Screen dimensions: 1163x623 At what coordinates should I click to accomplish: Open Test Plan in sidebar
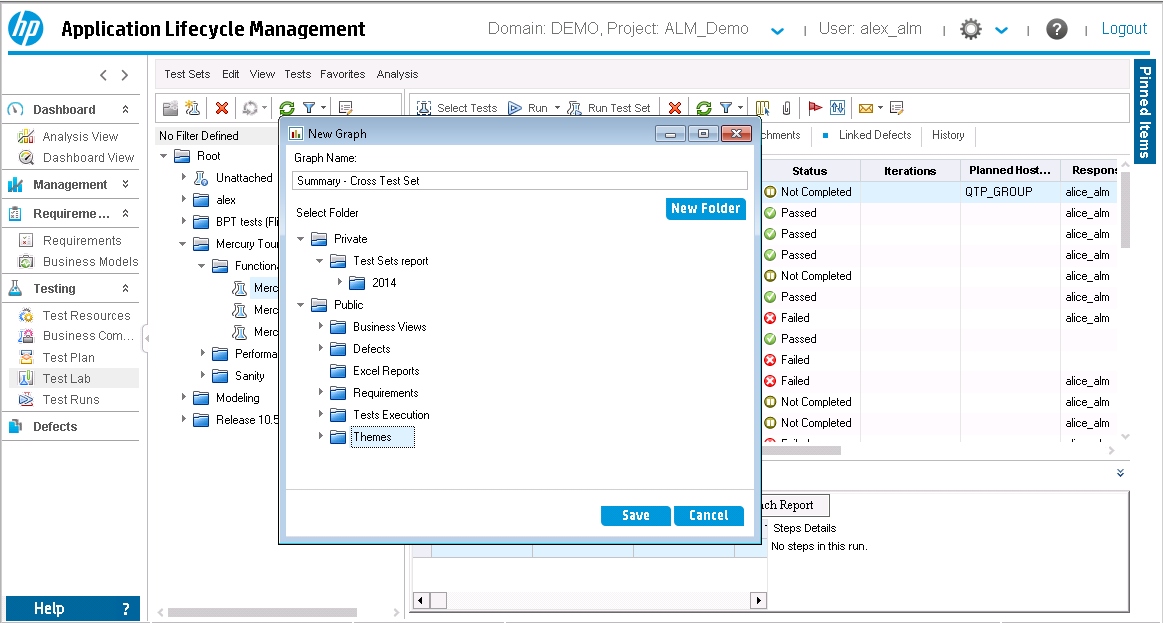click(68, 357)
